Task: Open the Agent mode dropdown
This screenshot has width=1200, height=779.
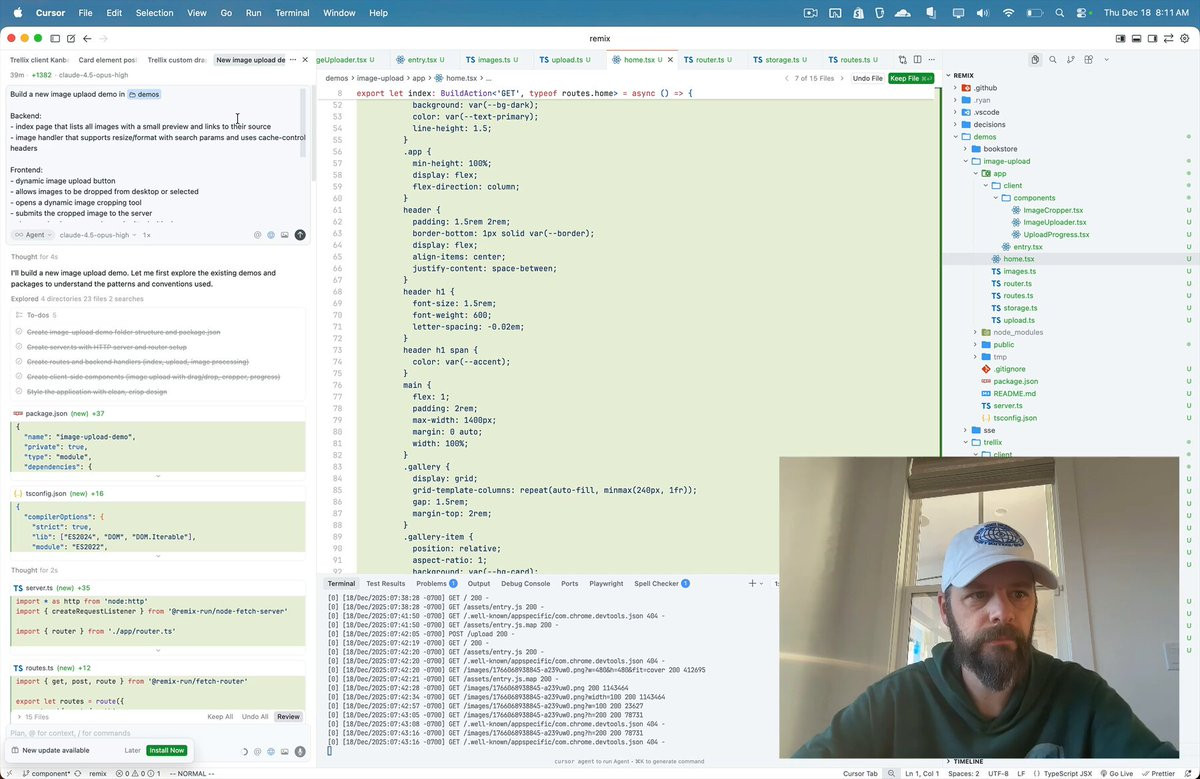Action: 31,235
